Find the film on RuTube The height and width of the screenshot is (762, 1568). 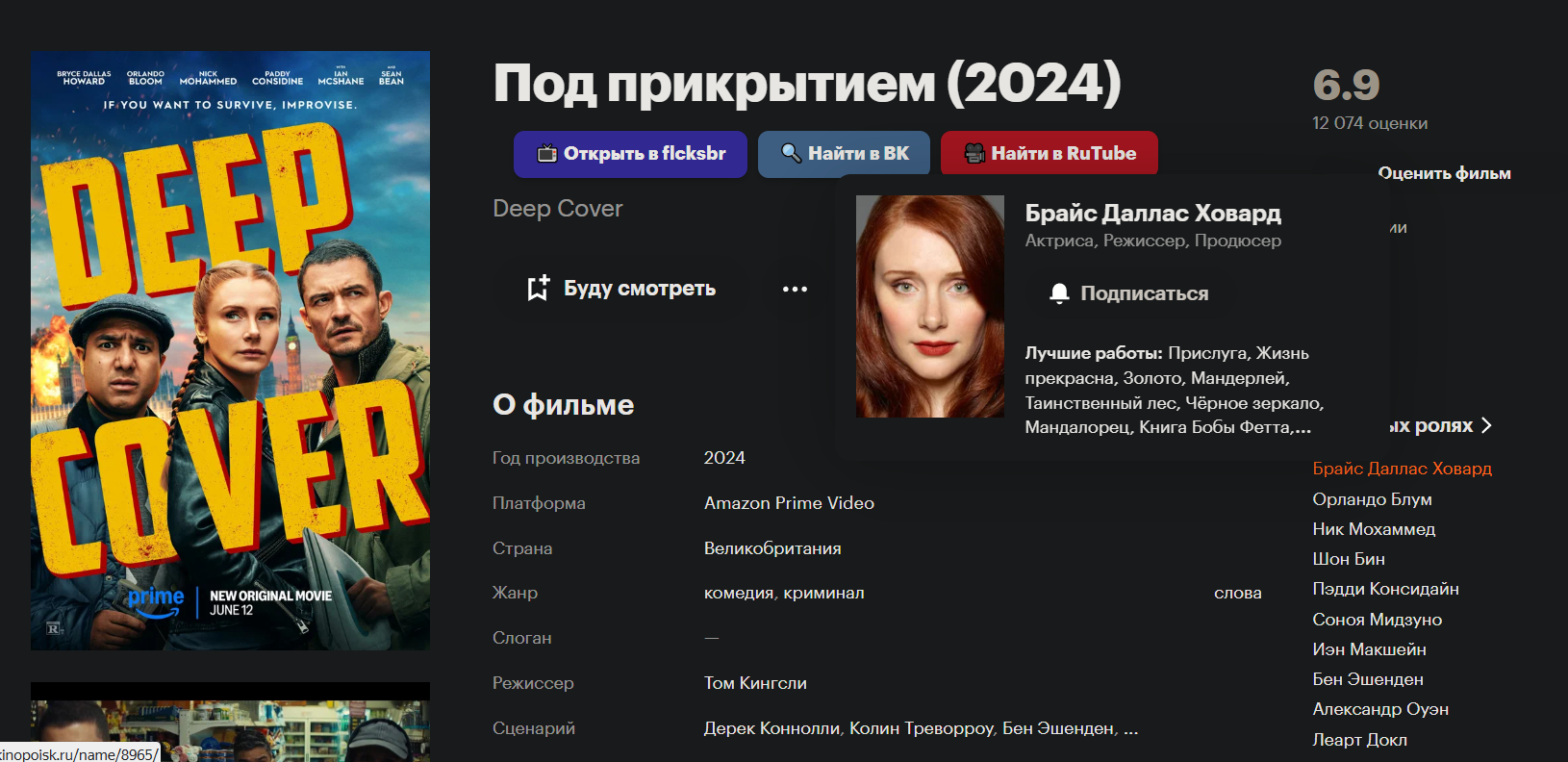(1050, 154)
